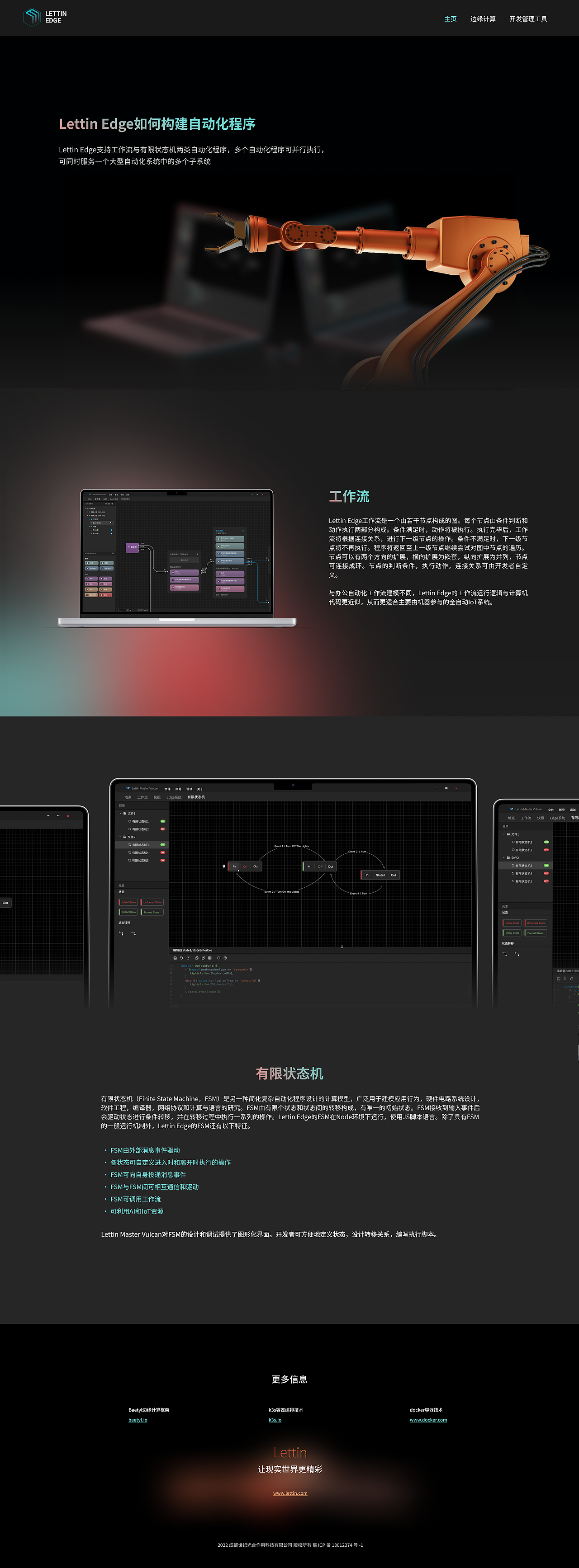Pick Unforced State element in right-side mockup
The width and height of the screenshot is (579, 1568).
pyautogui.click(x=536, y=923)
